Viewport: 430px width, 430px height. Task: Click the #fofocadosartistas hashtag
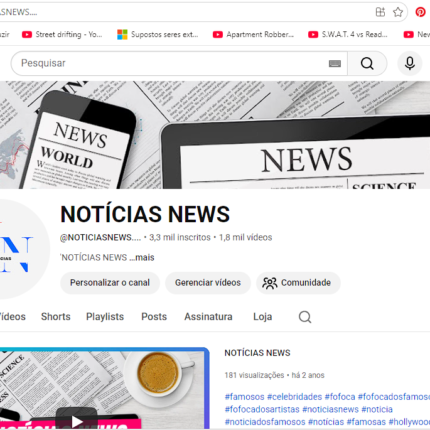click(262, 409)
